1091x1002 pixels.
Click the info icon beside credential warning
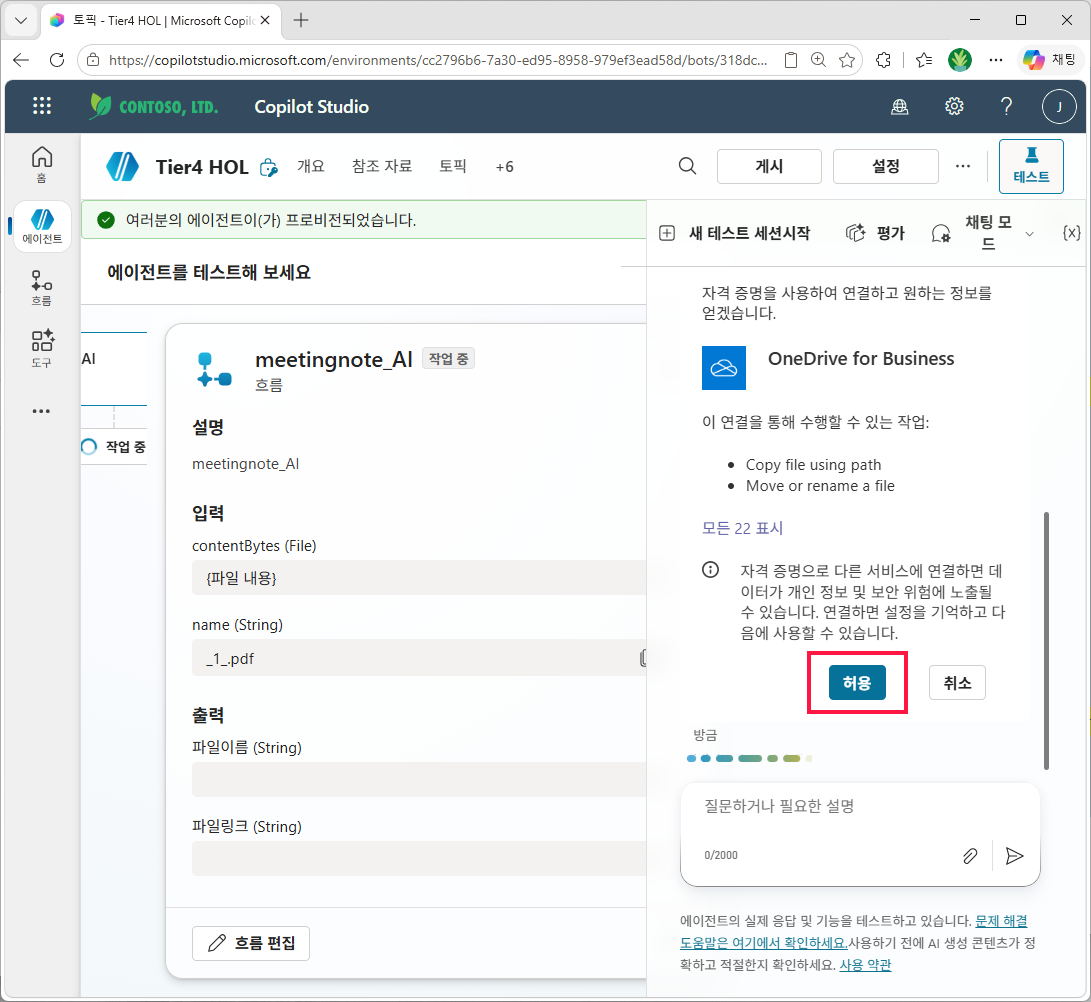pos(710,571)
